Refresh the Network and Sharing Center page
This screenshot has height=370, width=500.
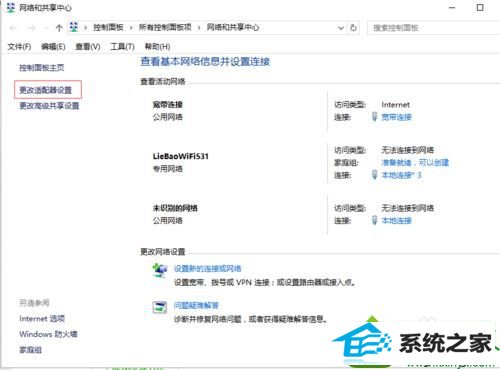pos(353,28)
